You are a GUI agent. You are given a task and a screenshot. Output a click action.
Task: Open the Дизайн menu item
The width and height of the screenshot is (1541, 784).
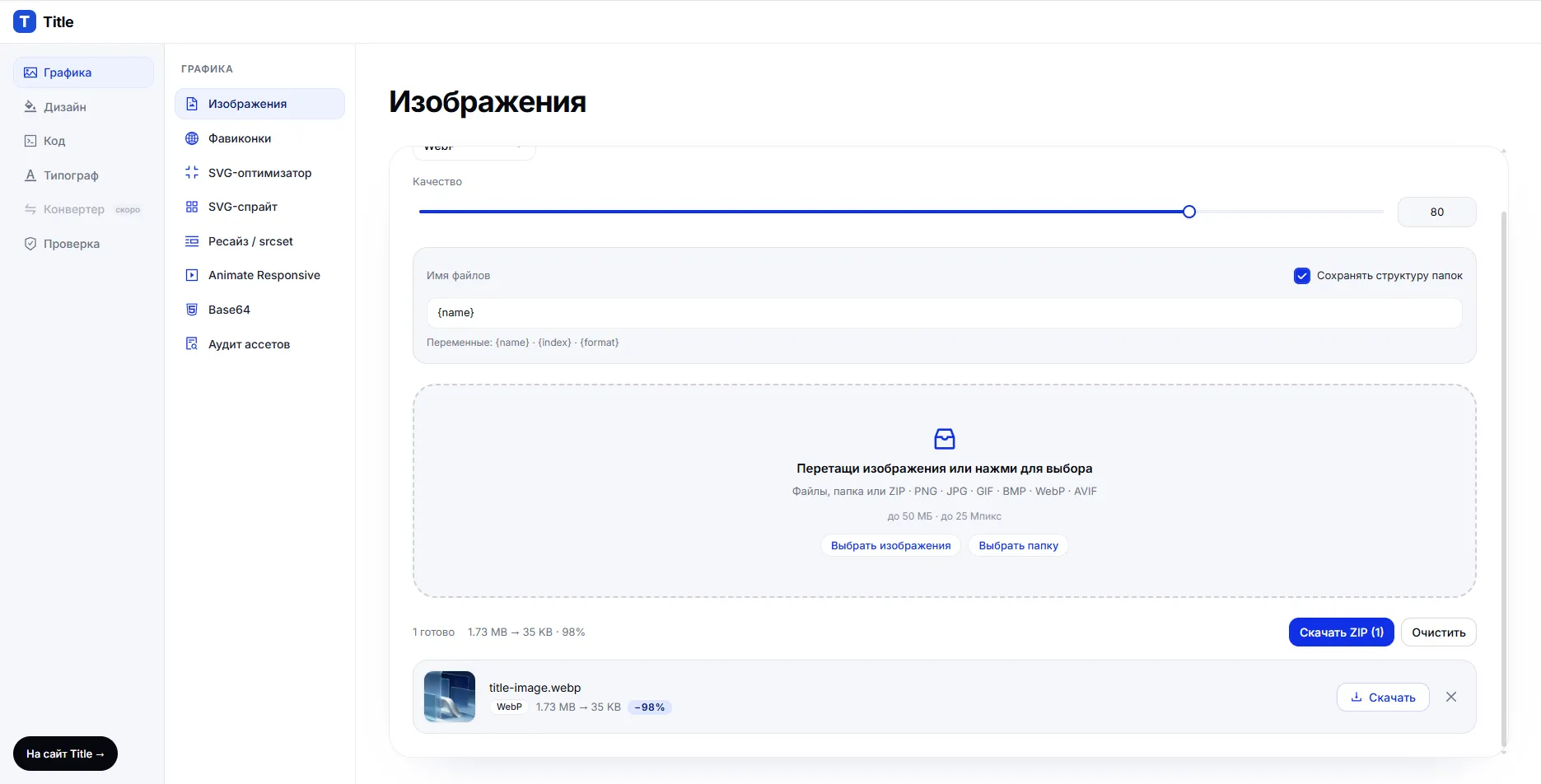click(x=83, y=107)
